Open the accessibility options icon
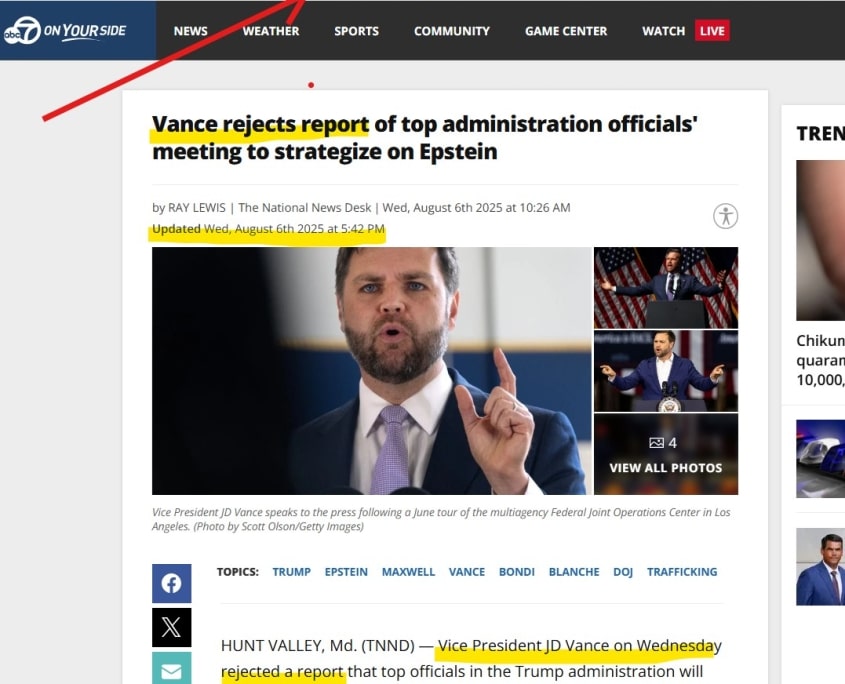 725,216
